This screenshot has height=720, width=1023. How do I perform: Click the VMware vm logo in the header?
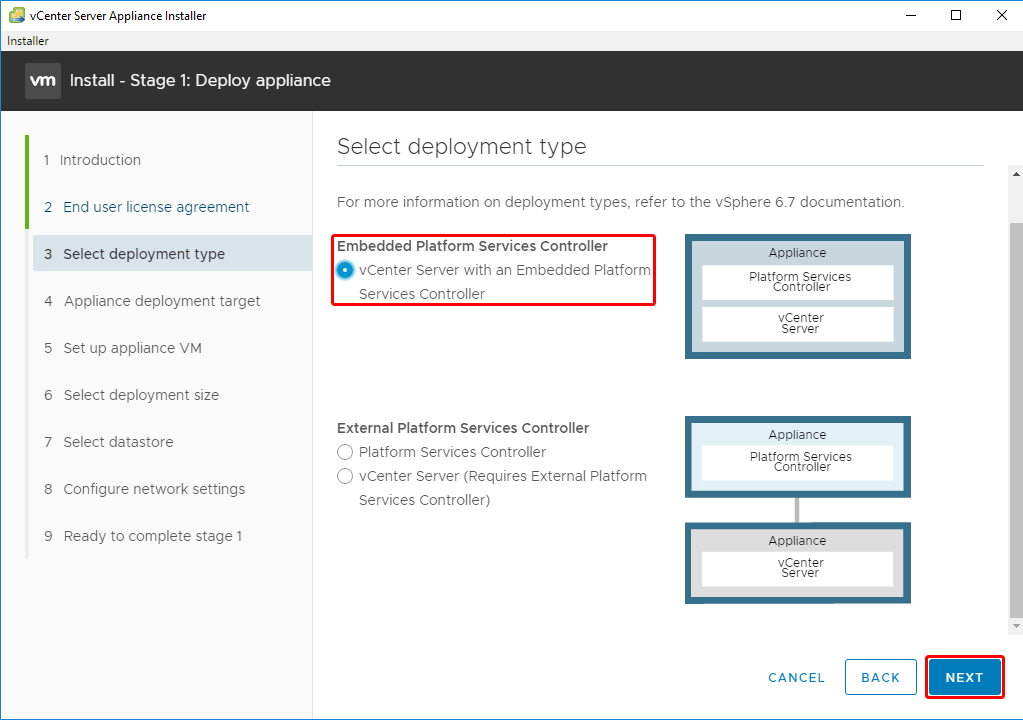43,81
